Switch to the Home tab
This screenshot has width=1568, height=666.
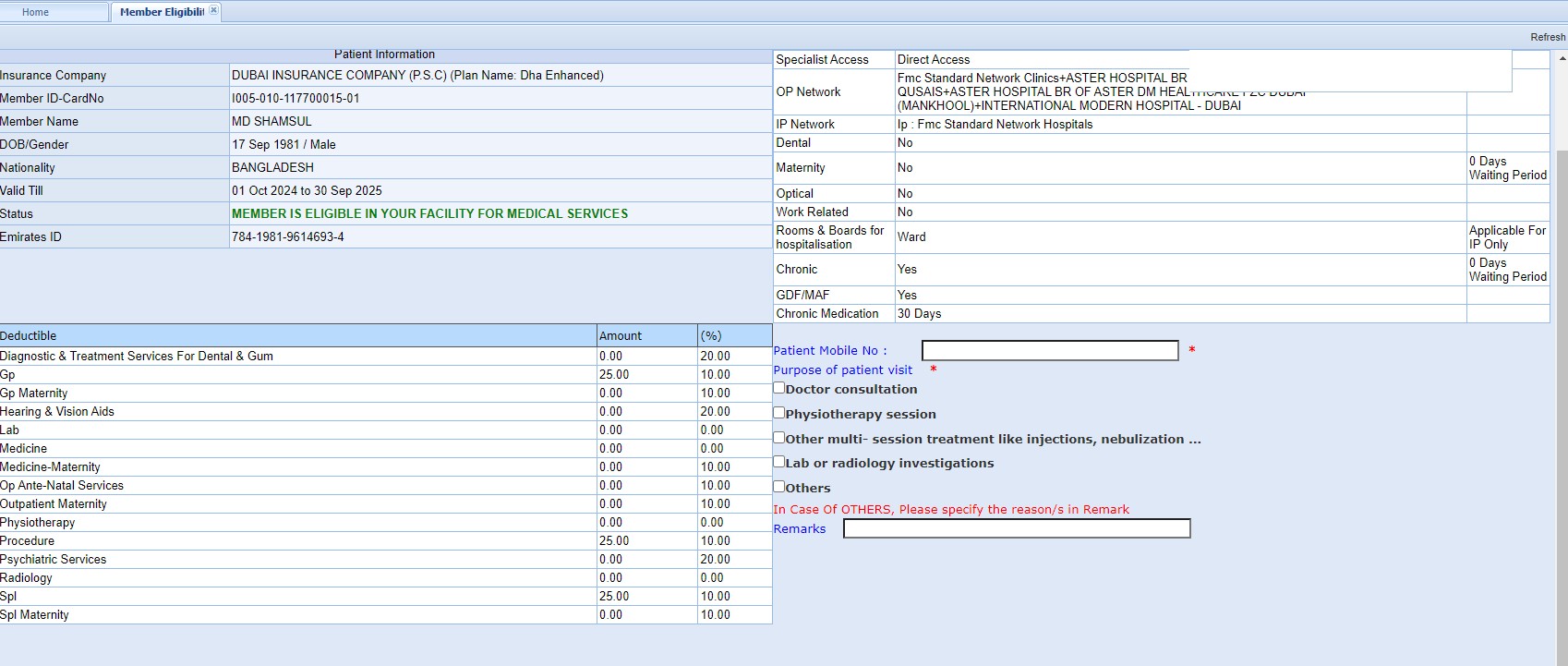[x=36, y=12]
